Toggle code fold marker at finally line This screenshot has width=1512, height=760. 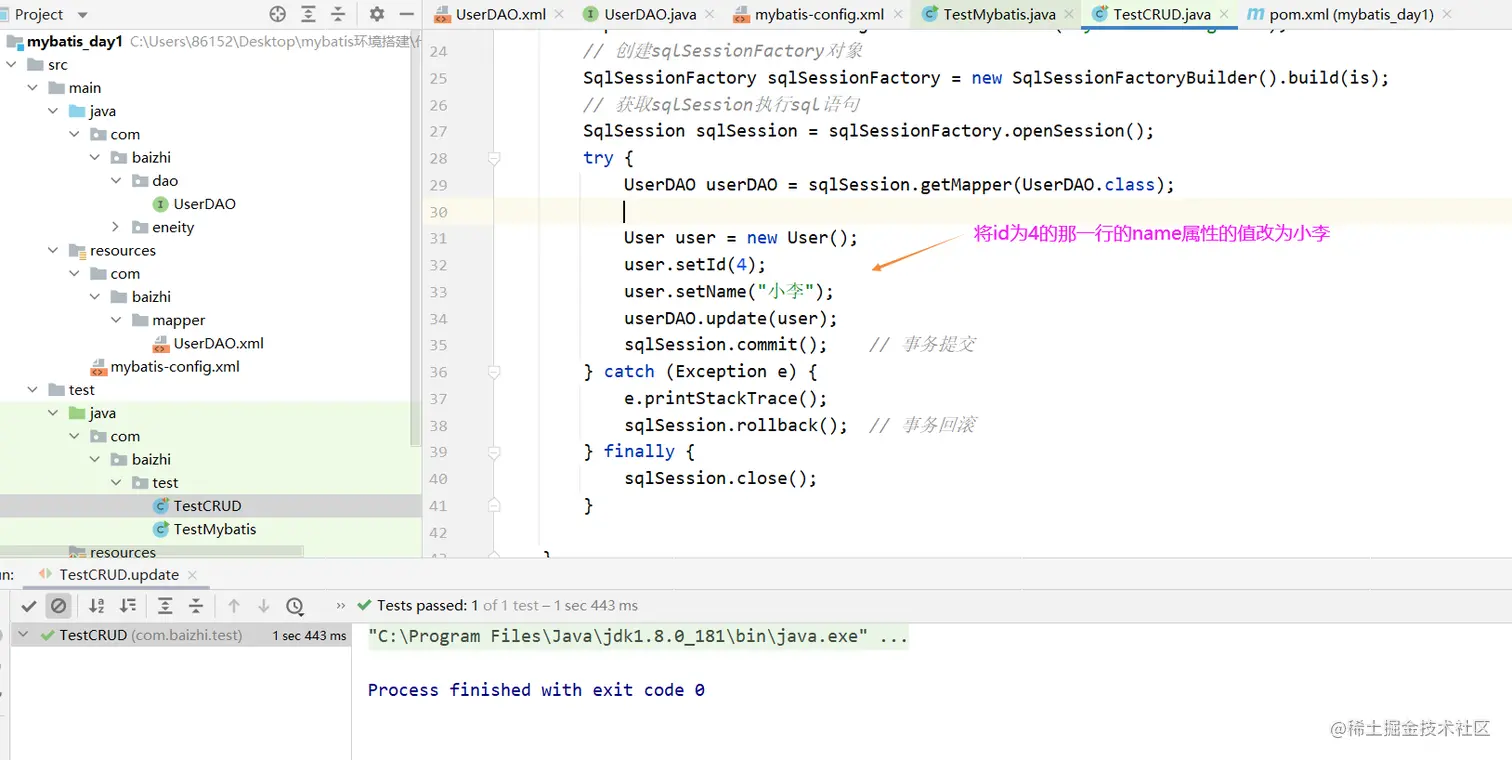tap(493, 452)
